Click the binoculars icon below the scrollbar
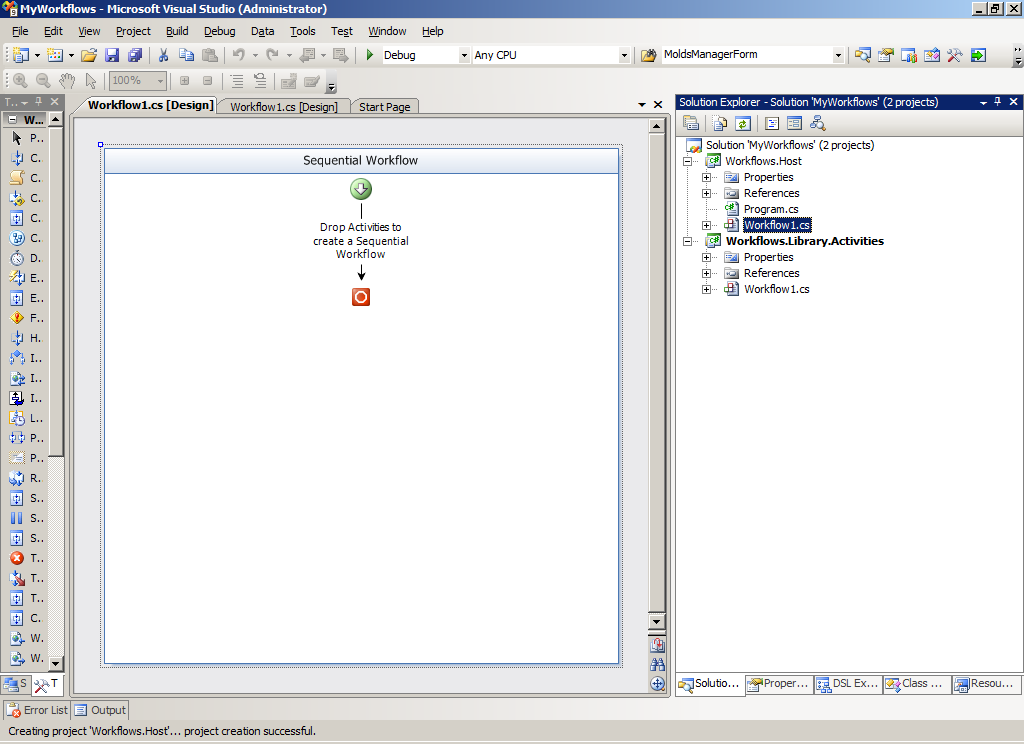Image resolution: width=1024 pixels, height=744 pixels. click(657, 664)
